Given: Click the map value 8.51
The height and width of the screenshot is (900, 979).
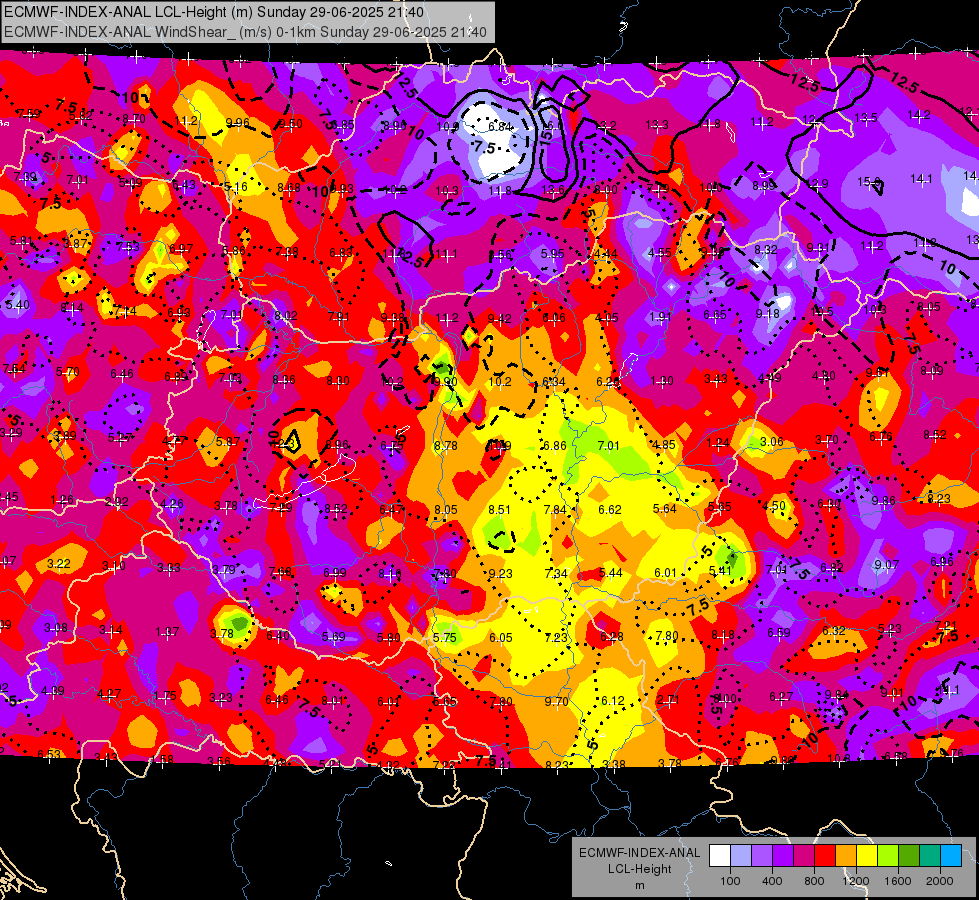Looking at the screenshot, I should [x=499, y=510].
